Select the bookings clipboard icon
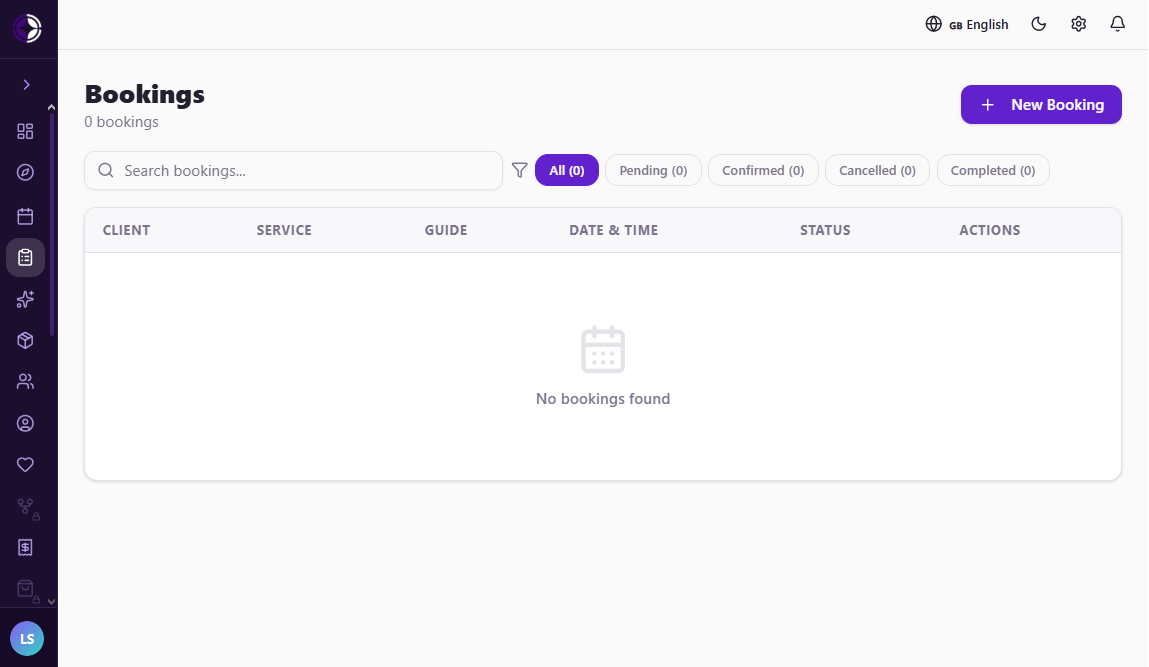The height and width of the screenshot is (667, 1149). [25, 257]
